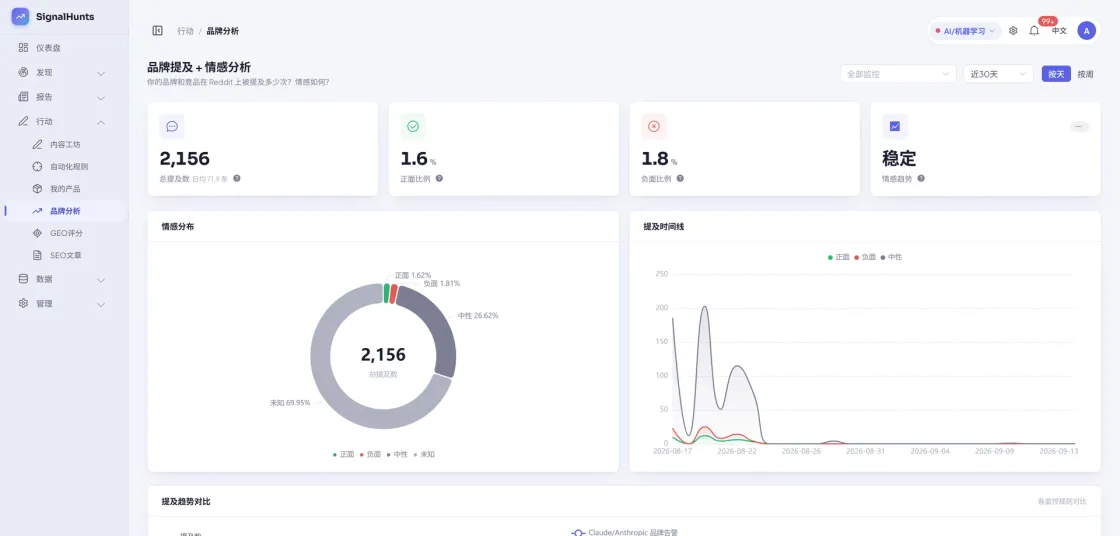Viewport: 1120px width, 536px height.
Task: Click the 行动 pencil icon
Action: click(24, 121)
